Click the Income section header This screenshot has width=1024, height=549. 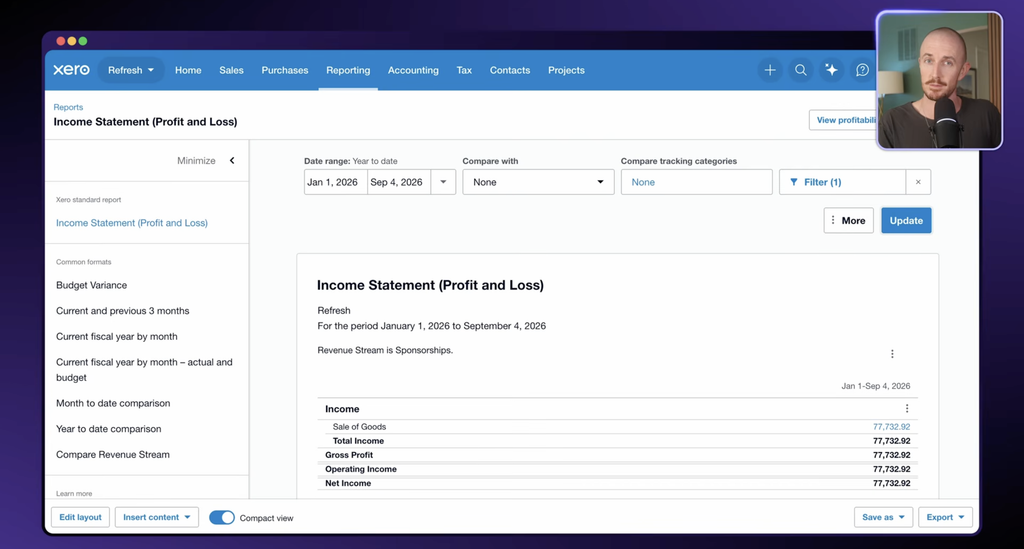pyautogui.click(x=342, y=409)
